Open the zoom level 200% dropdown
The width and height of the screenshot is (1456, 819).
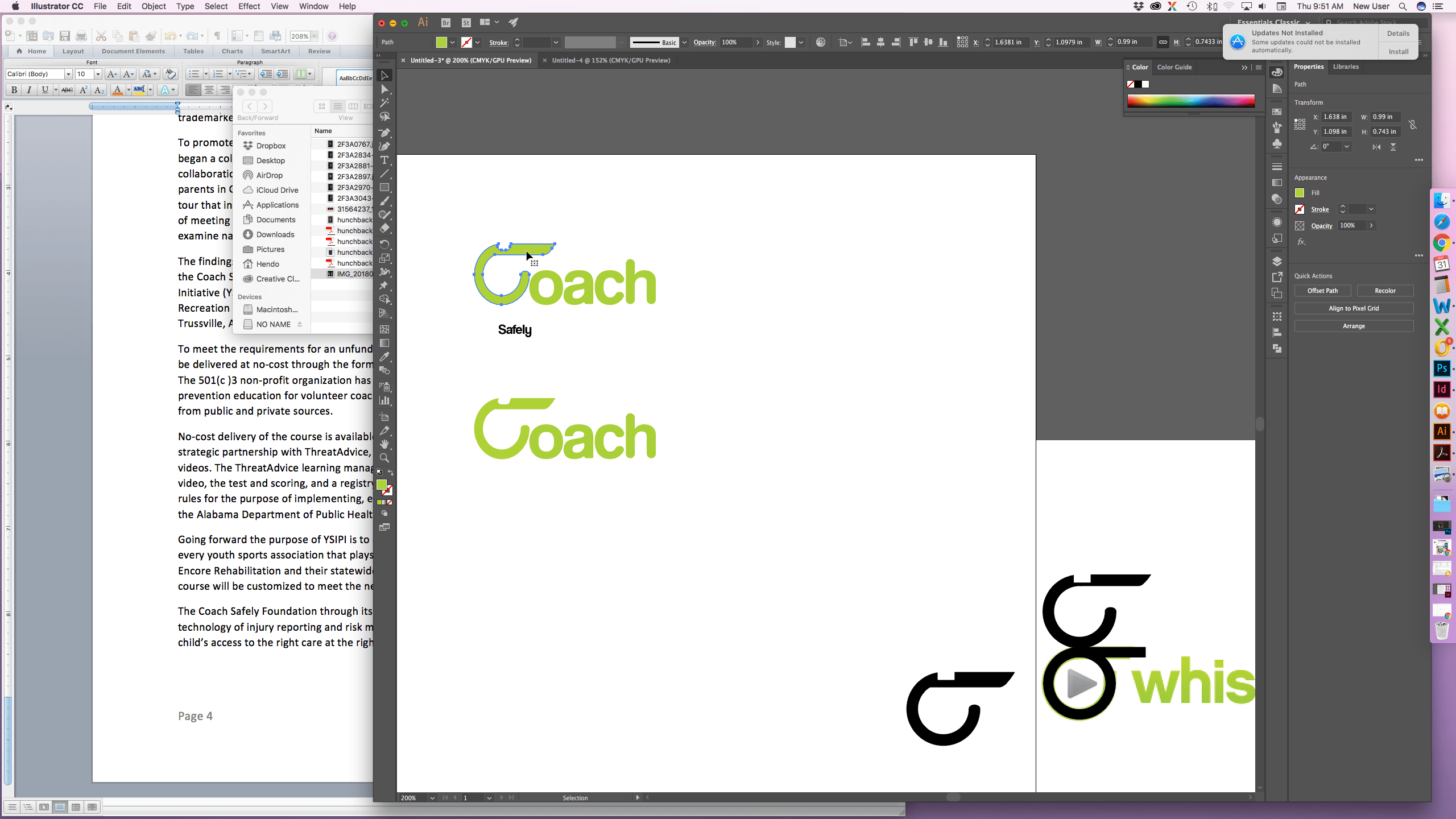pyautogui.click(x=432, y=797)
